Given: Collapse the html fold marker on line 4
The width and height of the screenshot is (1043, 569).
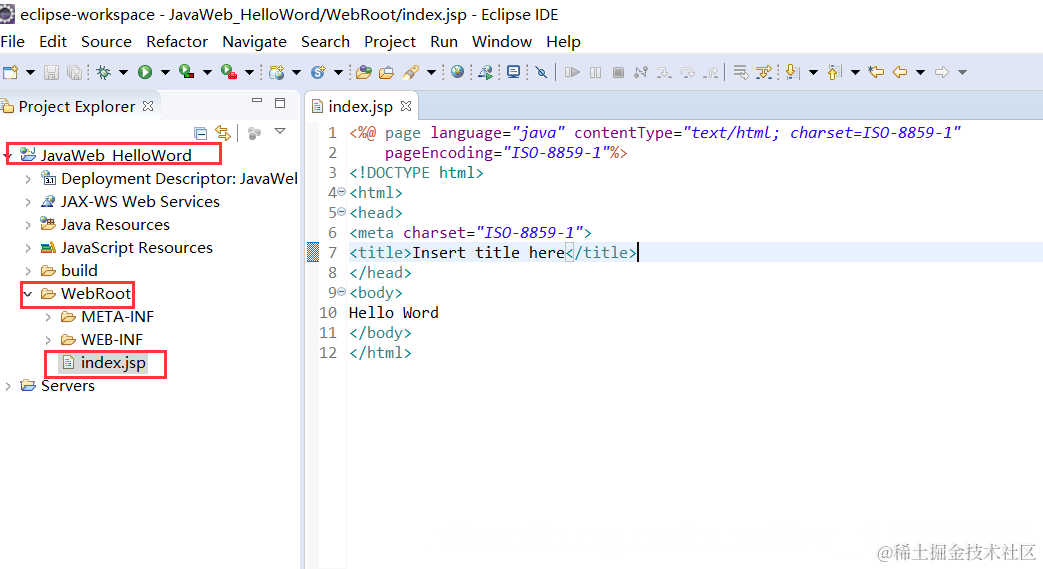Looking at the screenshot, I should (341, 192).
